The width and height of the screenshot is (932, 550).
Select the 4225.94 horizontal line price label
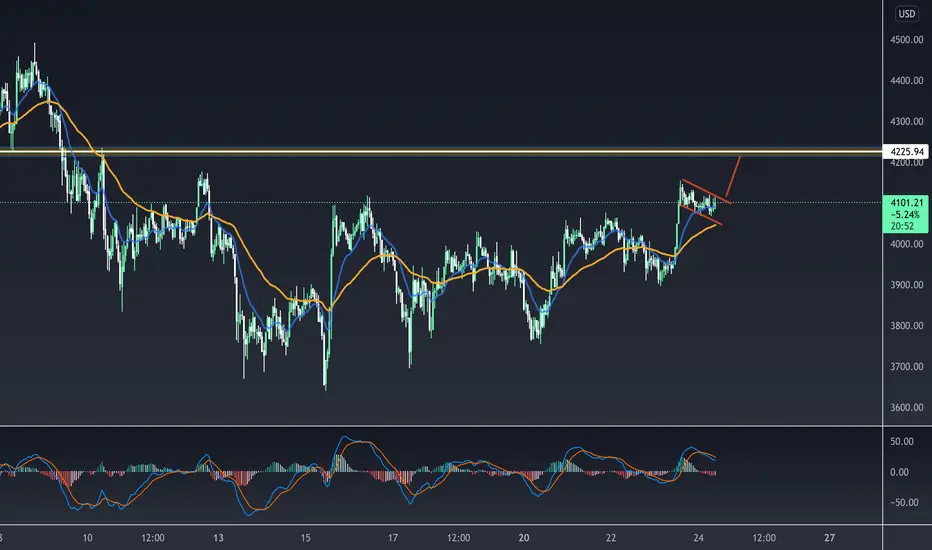click(906, 152)
